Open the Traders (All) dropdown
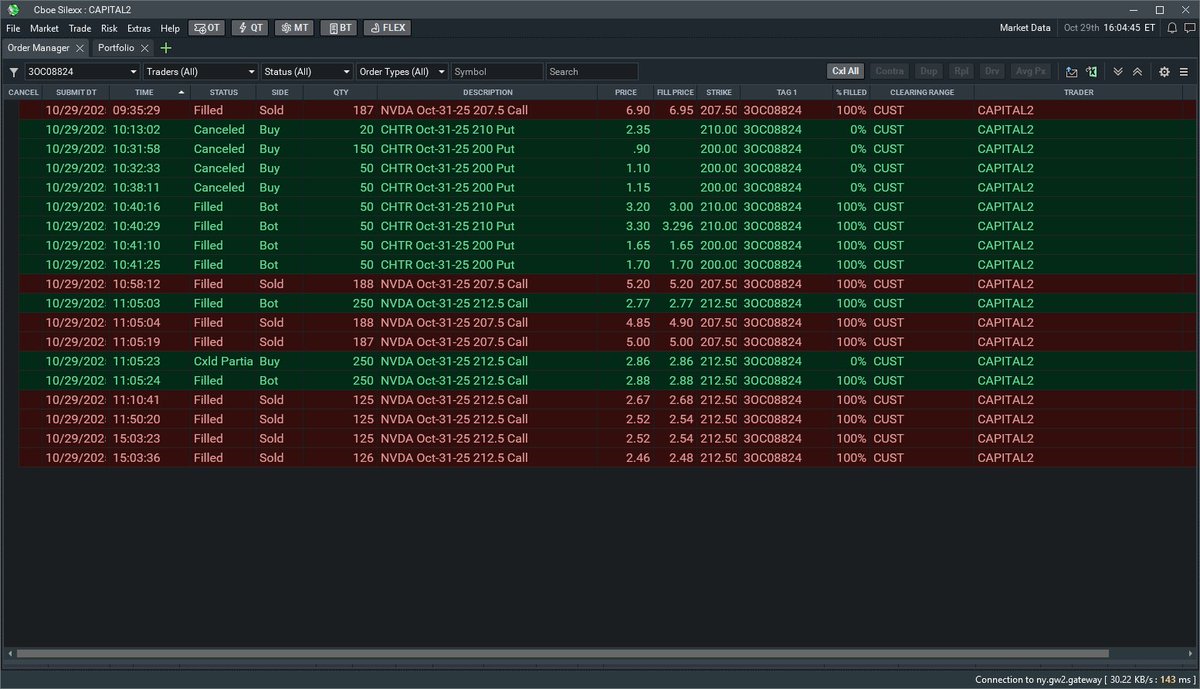Screen dimensions: 1200x689 click(200, 72)
